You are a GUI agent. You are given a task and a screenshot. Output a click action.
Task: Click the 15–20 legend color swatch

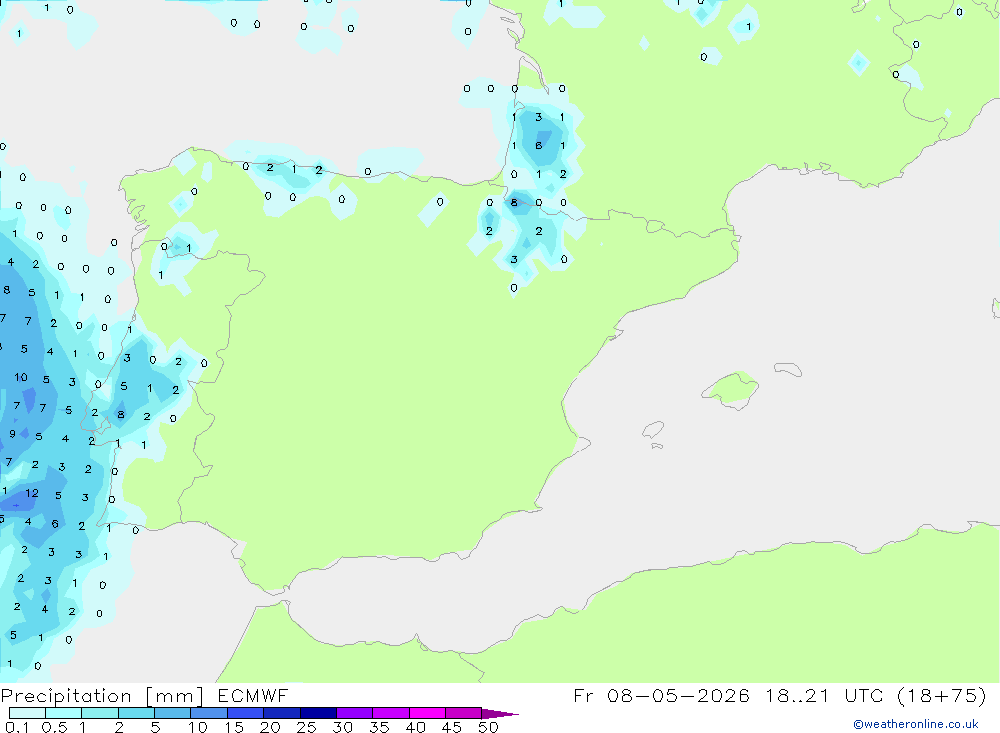click(245, 713)
